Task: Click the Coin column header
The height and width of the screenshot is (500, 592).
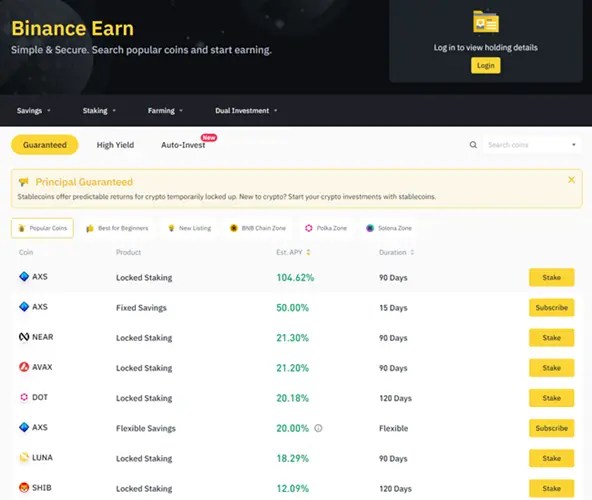Action: (26, 252)
